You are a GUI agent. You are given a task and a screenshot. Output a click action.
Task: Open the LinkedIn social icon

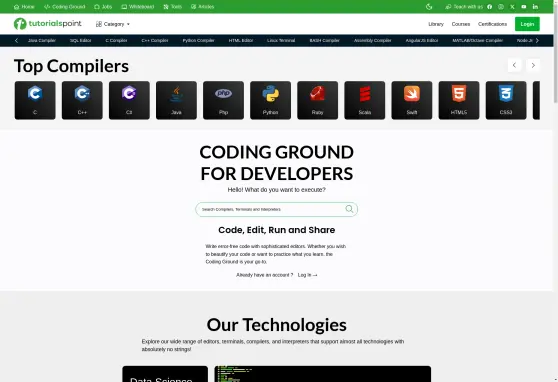(535, 6)
